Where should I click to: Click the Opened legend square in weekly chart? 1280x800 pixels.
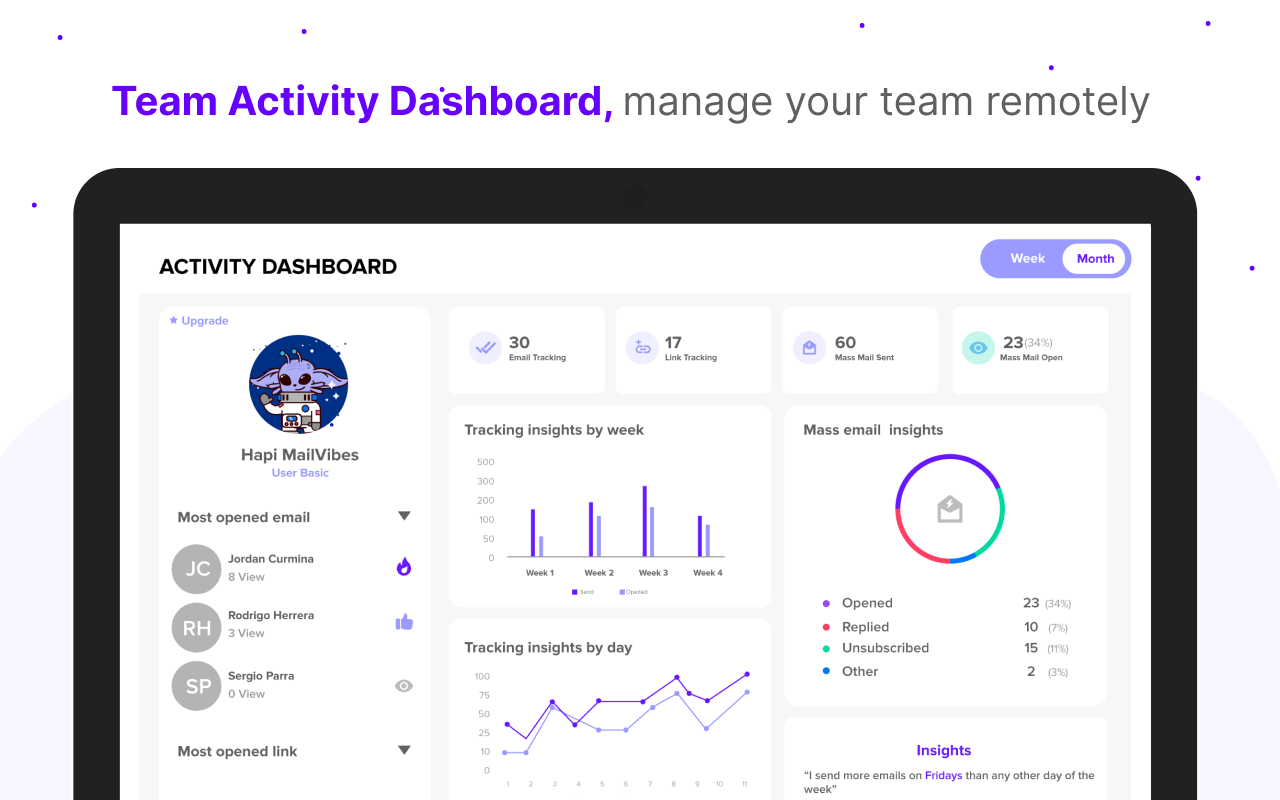click(x=622, y=592)
